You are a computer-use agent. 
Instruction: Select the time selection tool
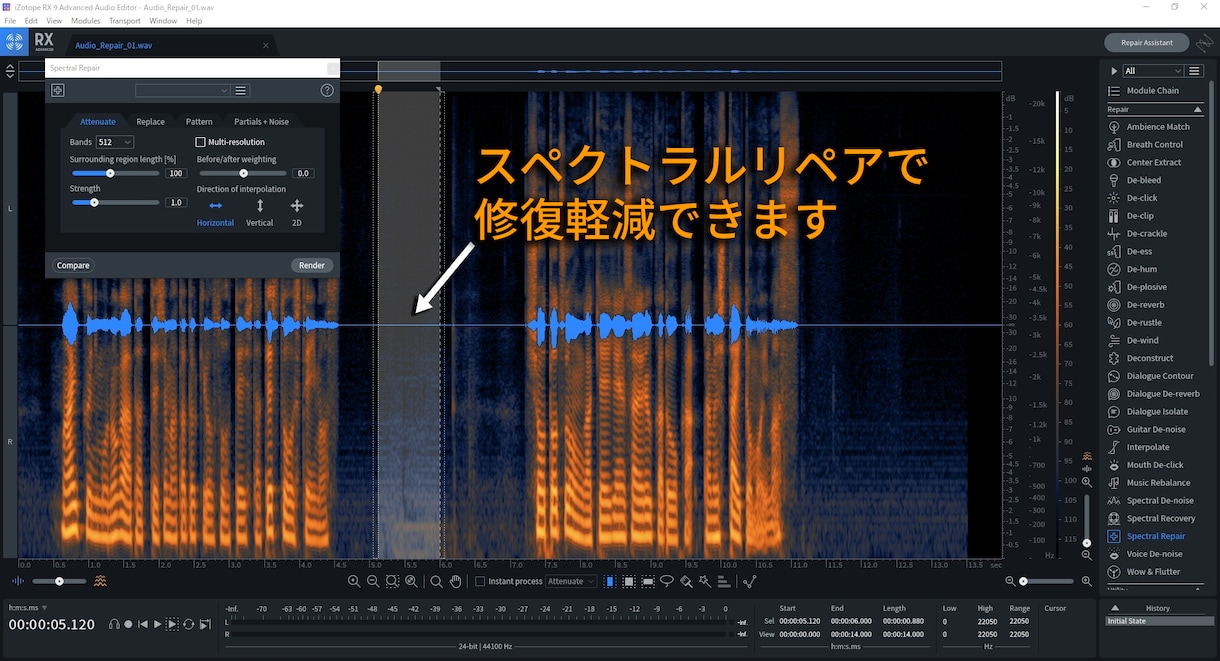point(610,581)
